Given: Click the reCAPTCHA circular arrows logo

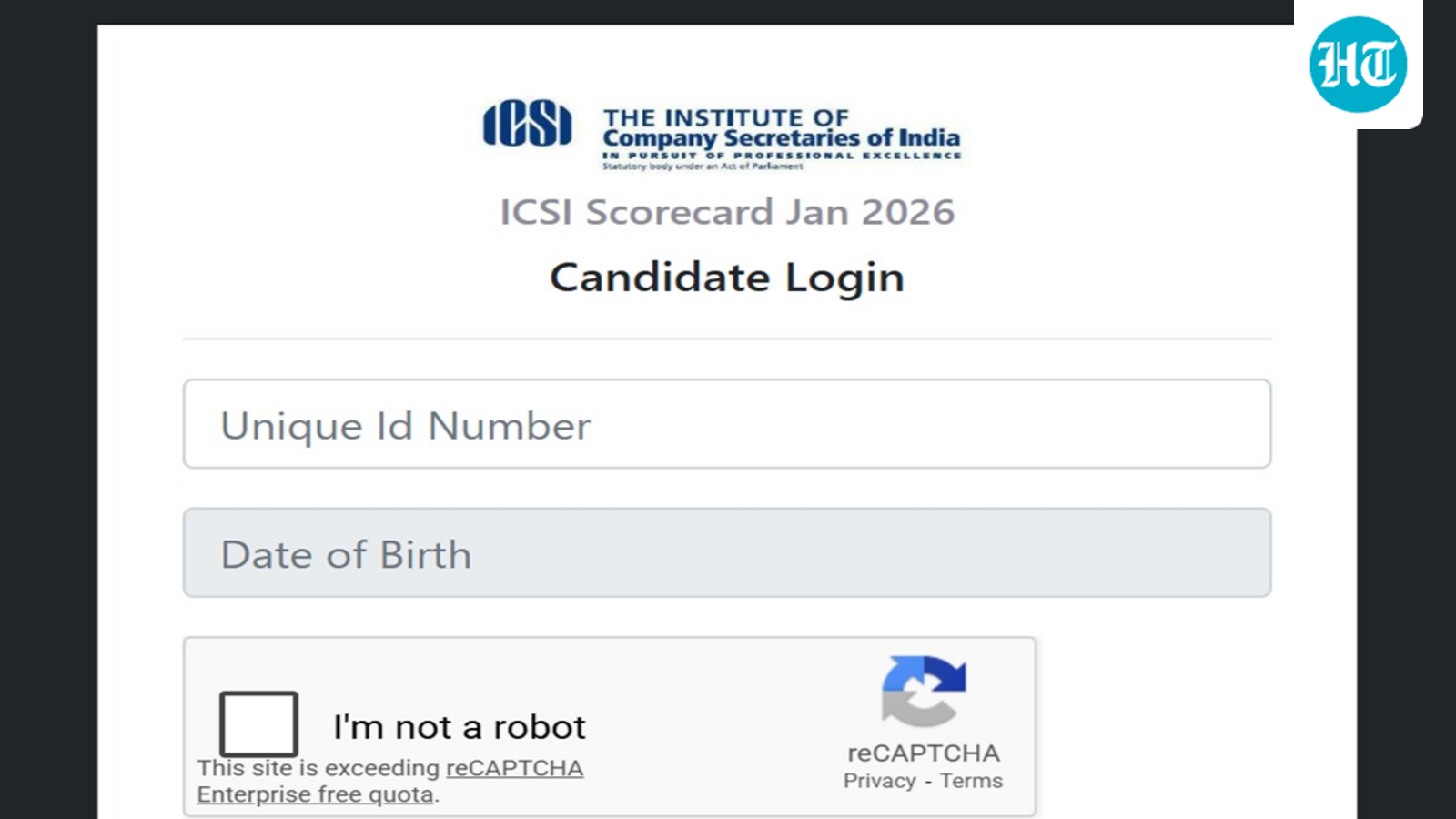Looking at the screenshot, I should (923, 691).
